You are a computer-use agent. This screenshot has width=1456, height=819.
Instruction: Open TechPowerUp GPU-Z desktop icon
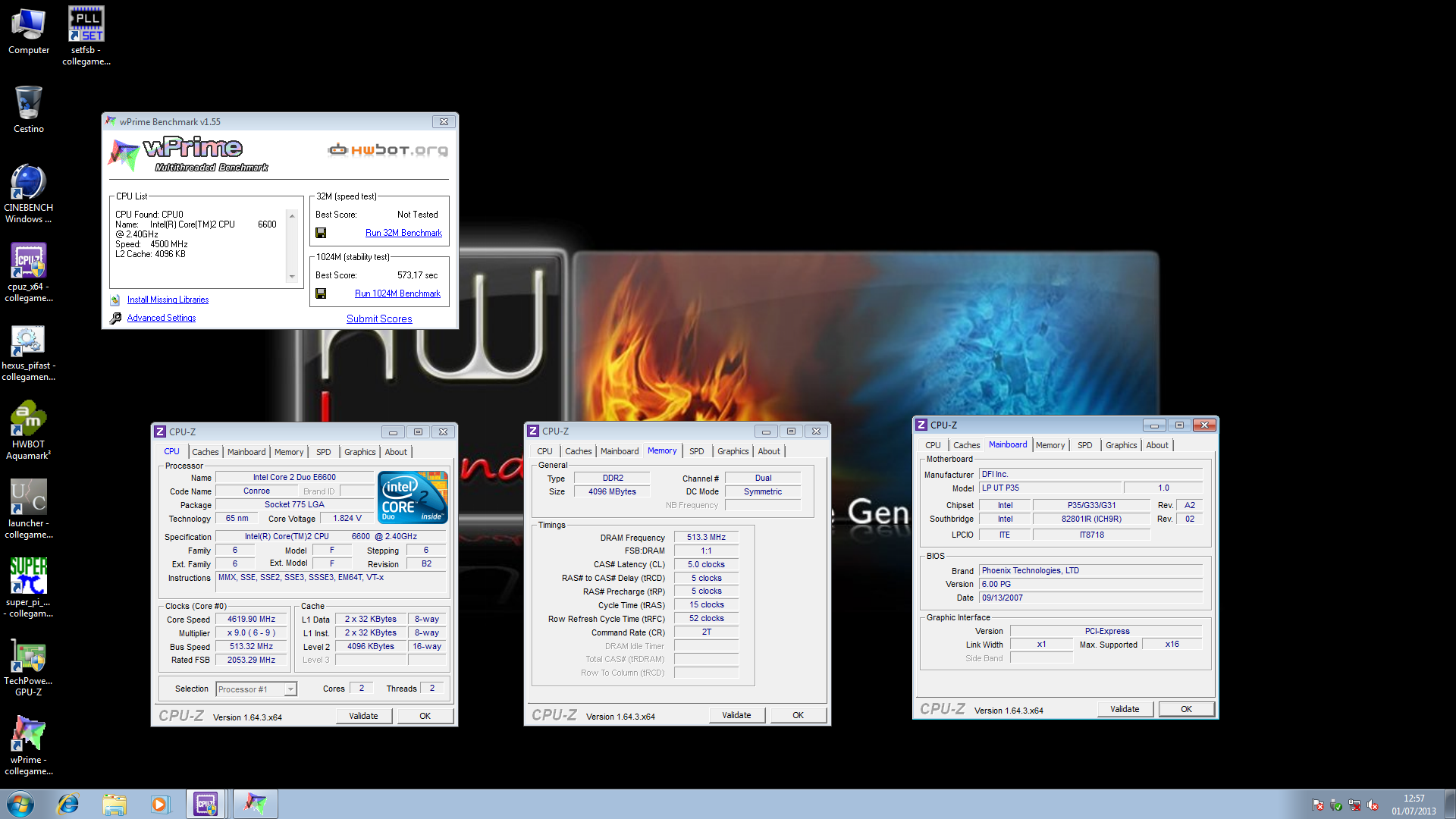pos(29,667)
